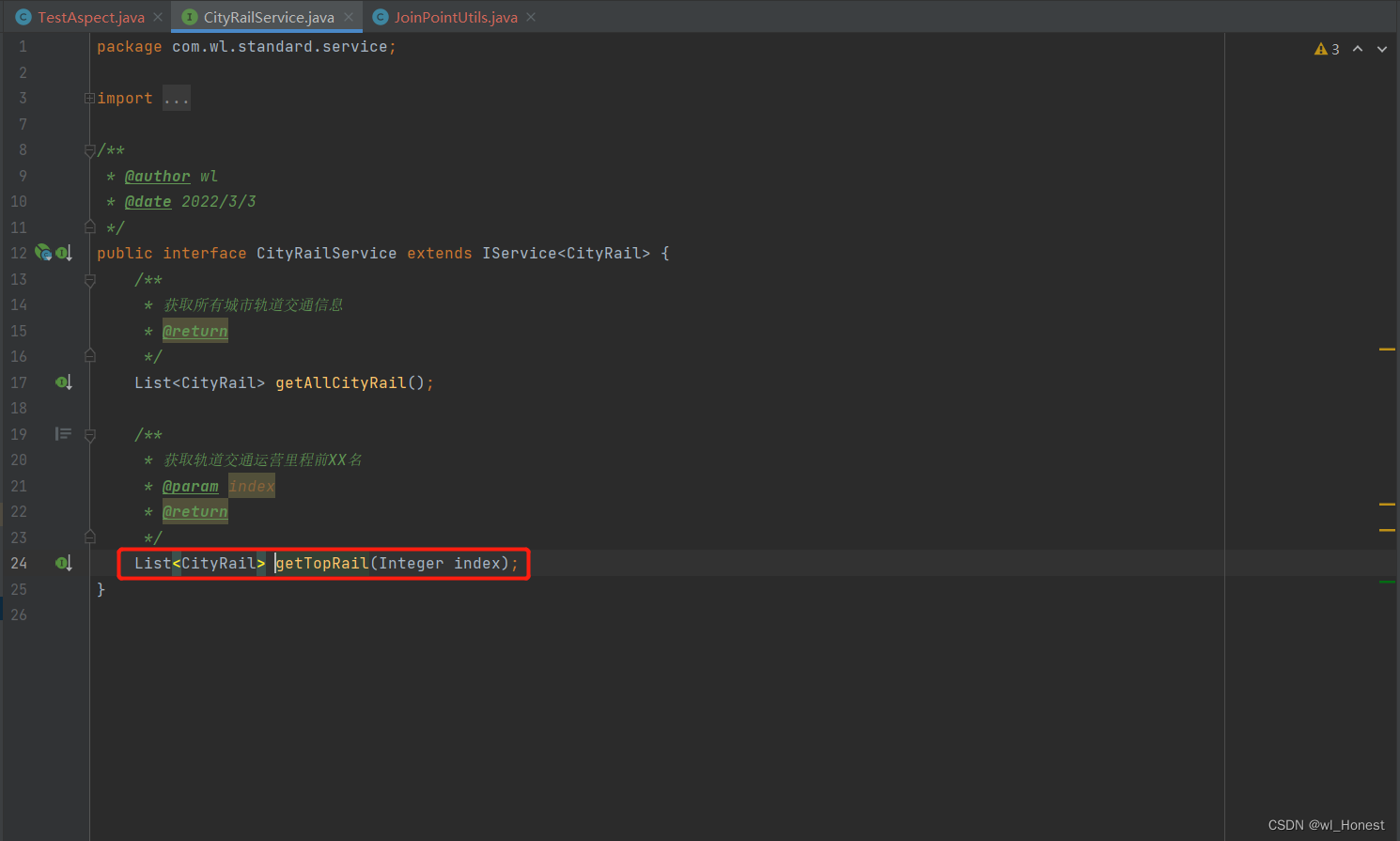Go to previous highlighted error arrow

click(1358, 49)
